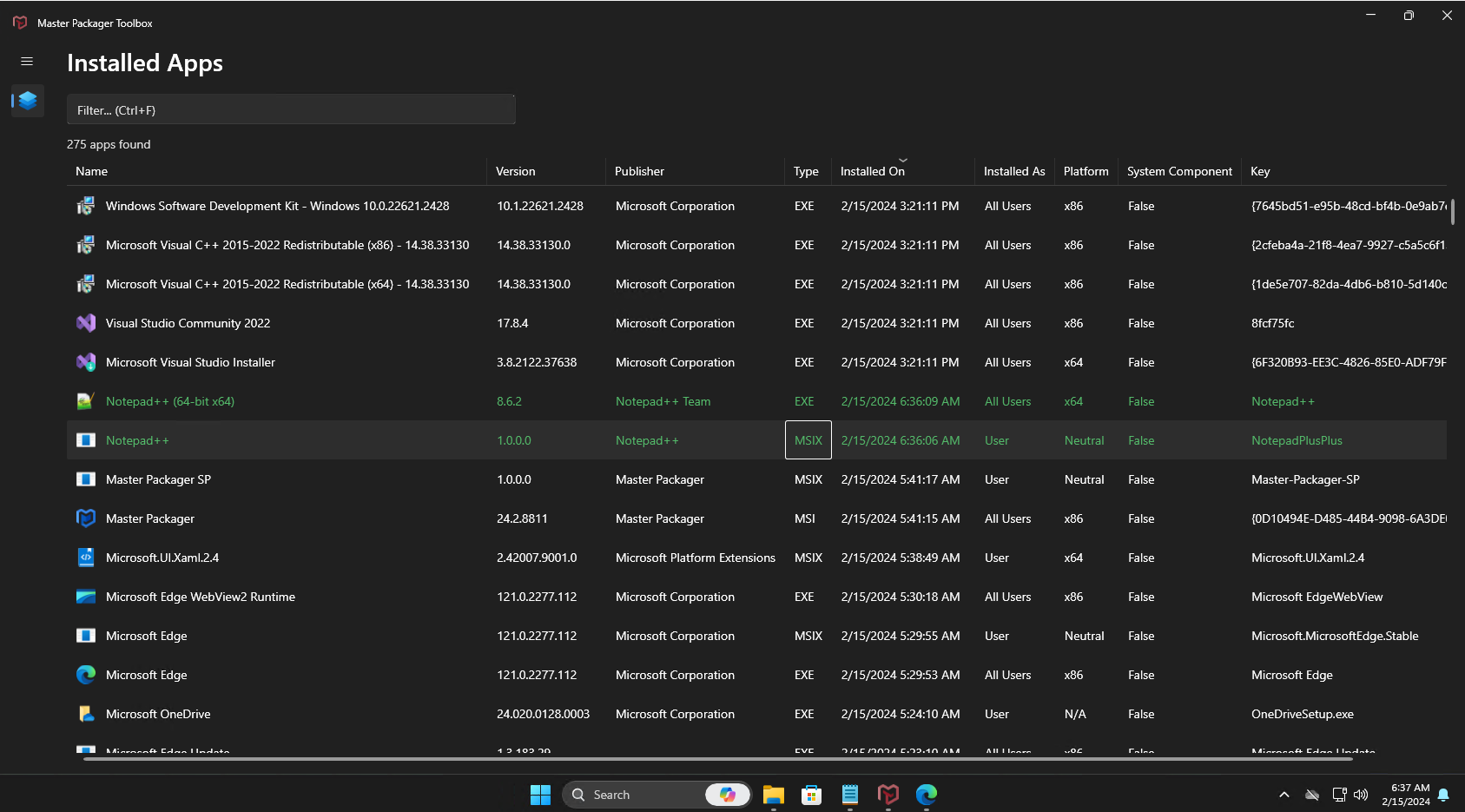Select the focused MSIX type cell for Notepad++
This screenshot has height=812, width=1465.
(x=808, y=440)
